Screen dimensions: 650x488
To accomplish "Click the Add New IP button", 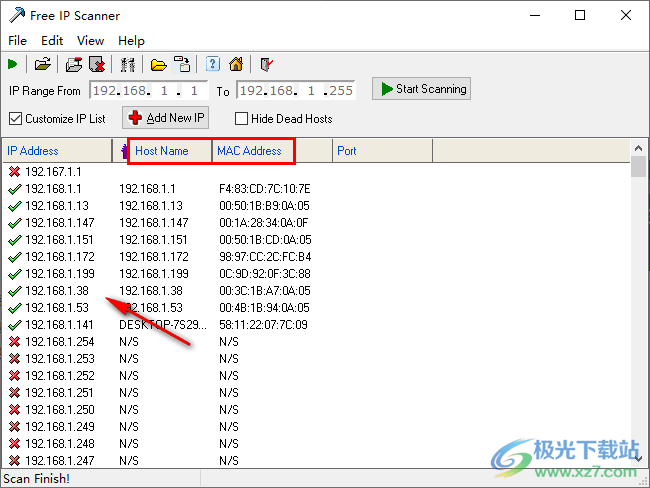I will [x=165, y=118].
